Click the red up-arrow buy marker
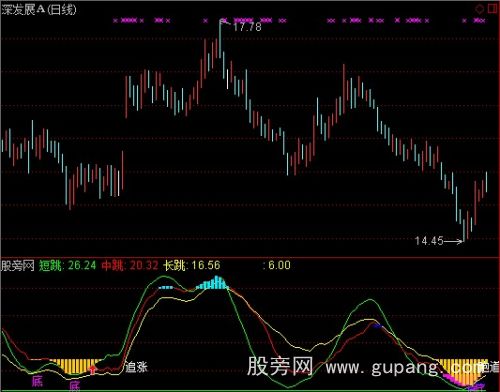The image size is (500, 392). pyautogui.click(x=93, y=369)
